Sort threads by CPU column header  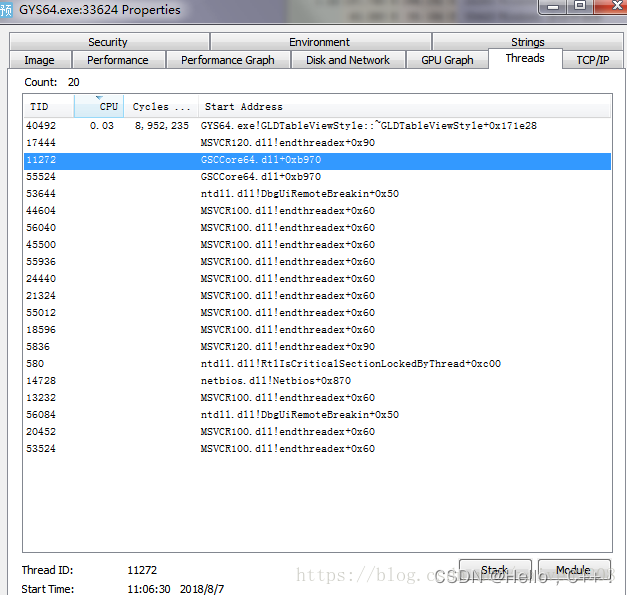(99, 106)
